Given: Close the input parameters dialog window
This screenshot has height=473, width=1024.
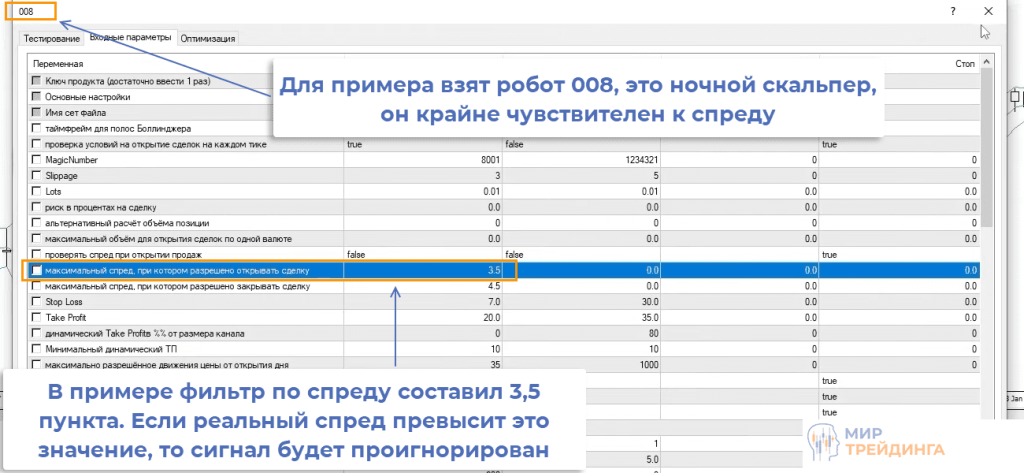Looking at the screenshot, I should [986, 13].
